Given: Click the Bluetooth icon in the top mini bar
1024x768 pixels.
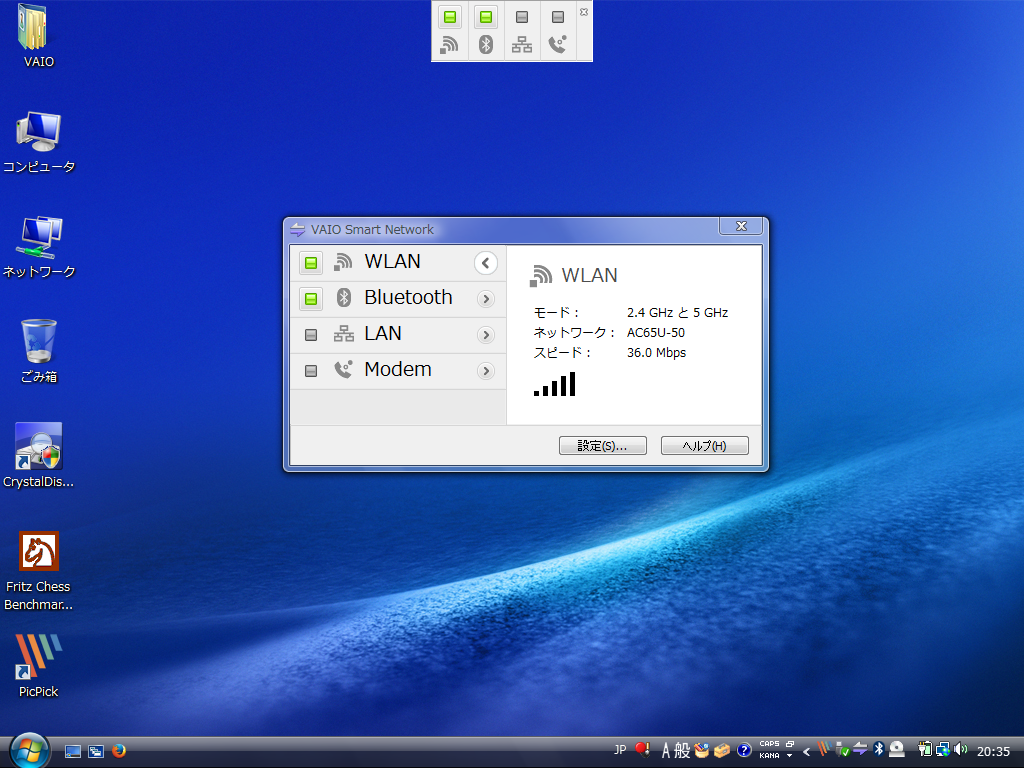Looking at the screenshot, I should [x=486, y=44].
